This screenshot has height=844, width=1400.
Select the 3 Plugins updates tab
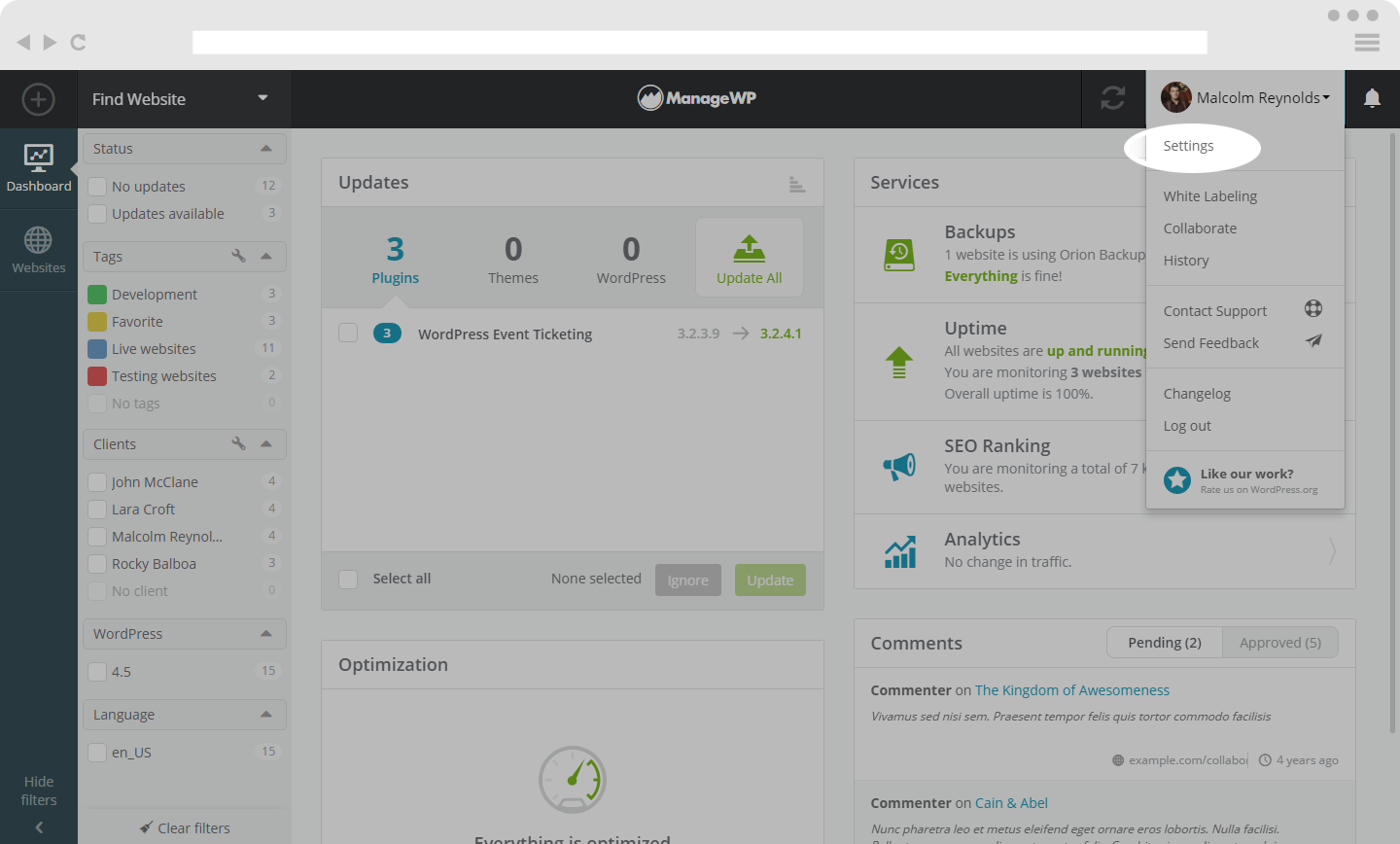pos(396,259)
